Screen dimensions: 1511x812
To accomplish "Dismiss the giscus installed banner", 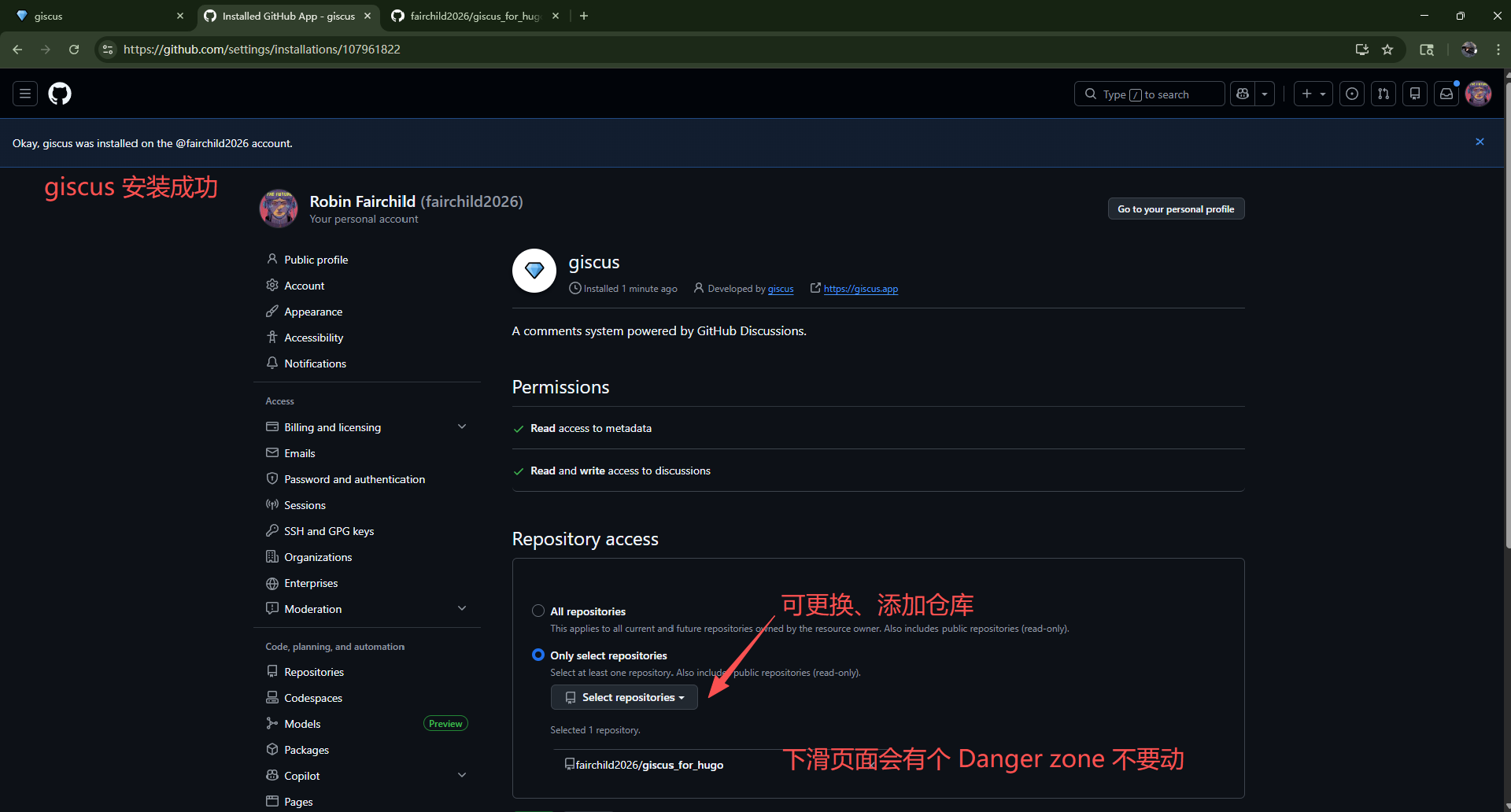I will click(1480, 142).
